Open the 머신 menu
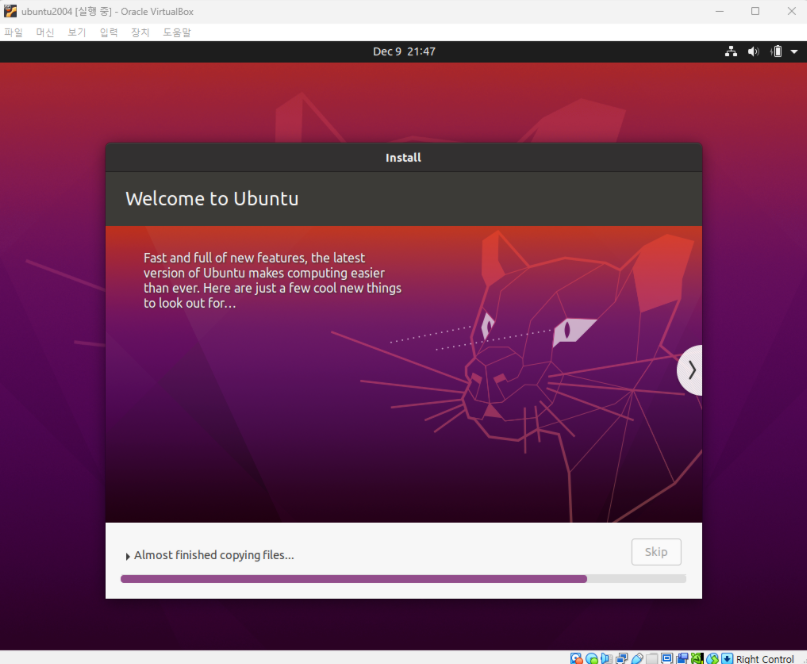Image resolution: width=807 pixels, height=664 pixels. point(45,32)
